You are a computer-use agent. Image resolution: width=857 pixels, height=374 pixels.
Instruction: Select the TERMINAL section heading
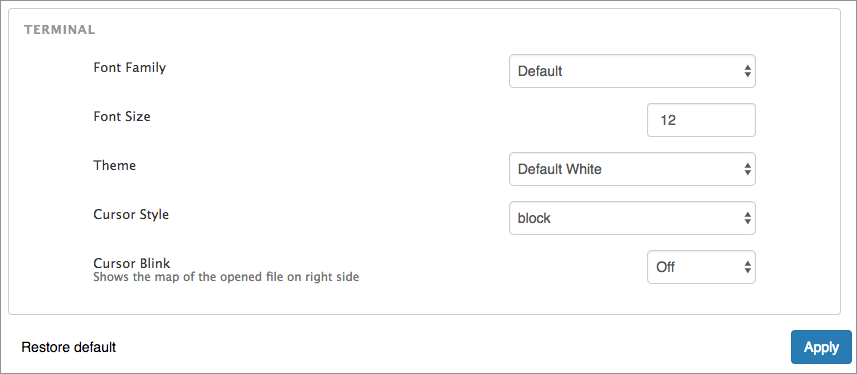click(60, 30)
